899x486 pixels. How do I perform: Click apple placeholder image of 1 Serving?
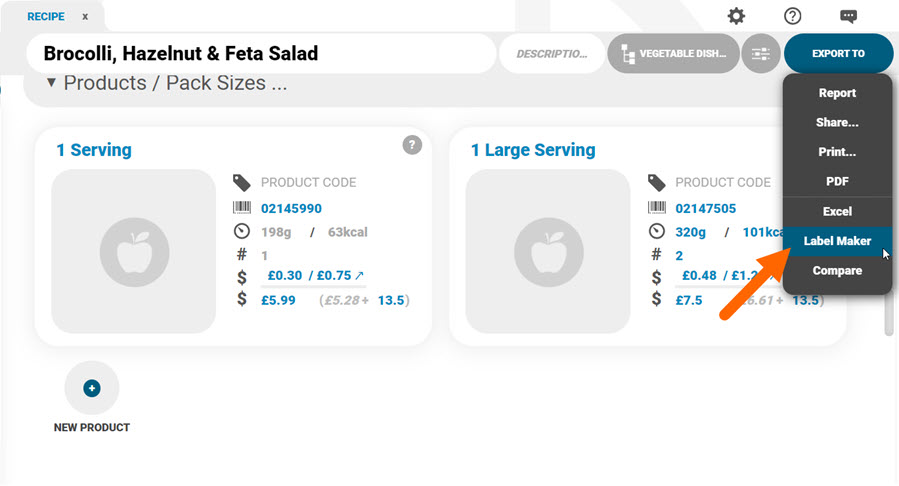point(134,251)
